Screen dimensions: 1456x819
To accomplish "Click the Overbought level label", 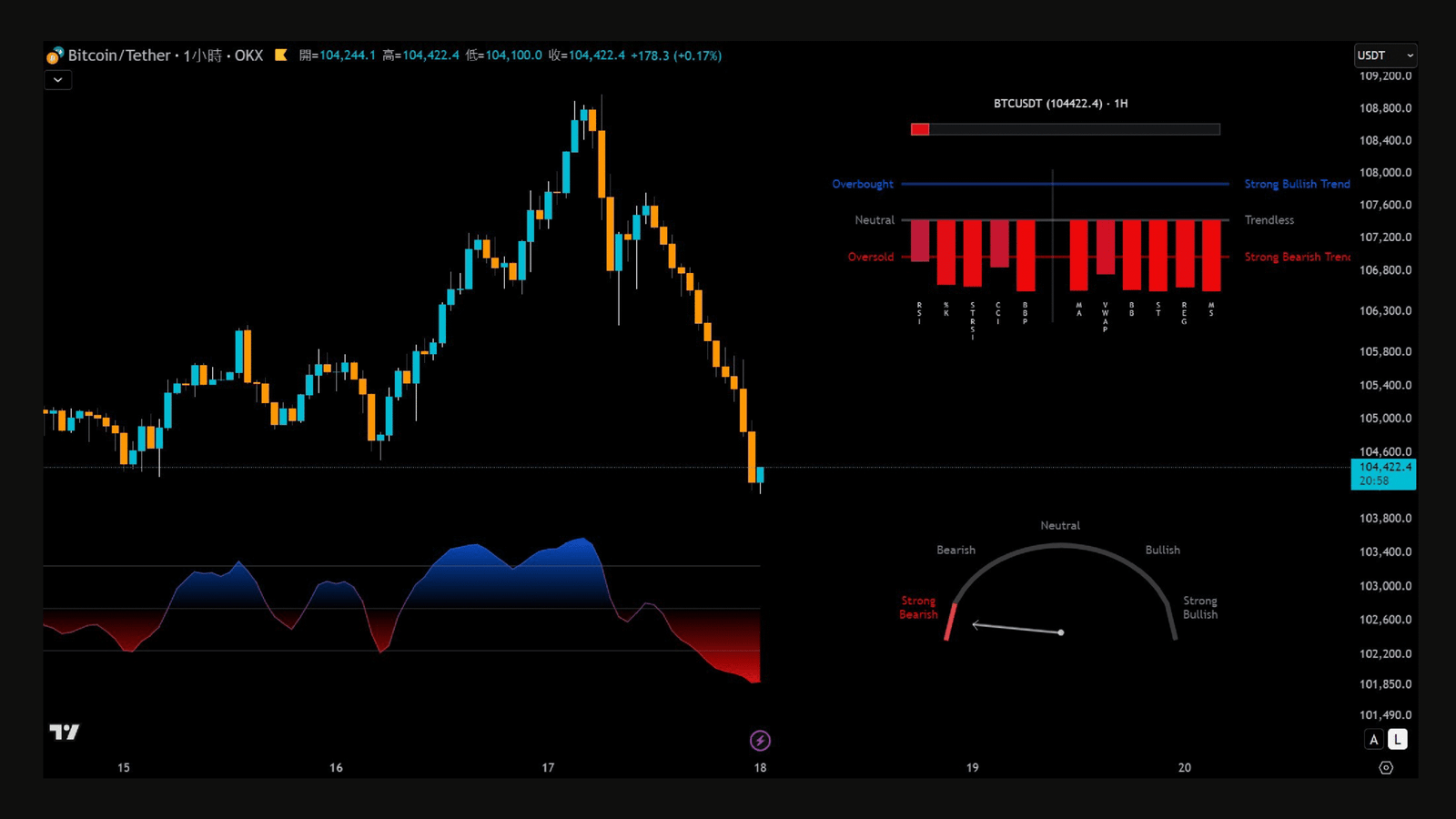I will point(863,184).
